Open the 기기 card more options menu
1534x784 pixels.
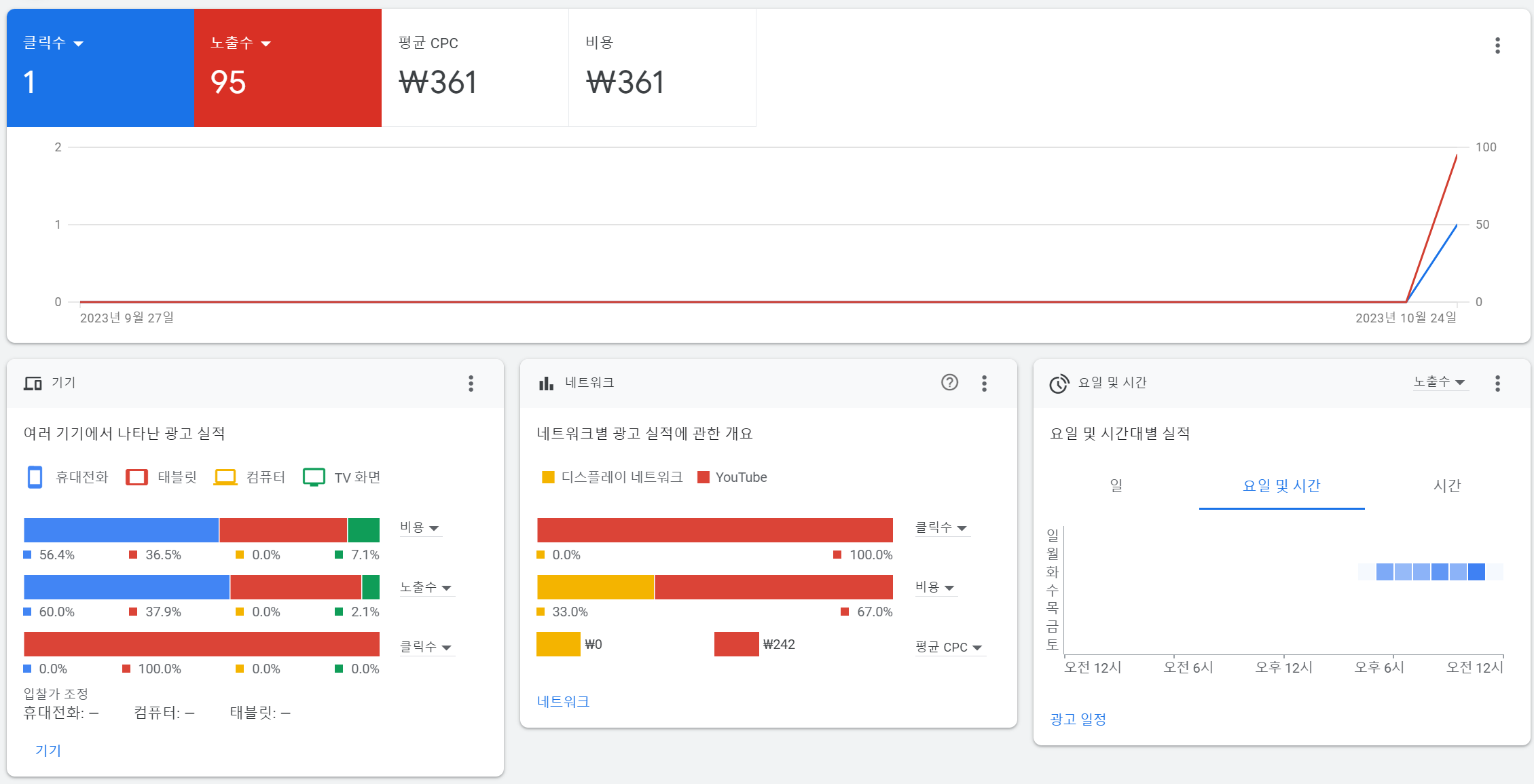471,384
